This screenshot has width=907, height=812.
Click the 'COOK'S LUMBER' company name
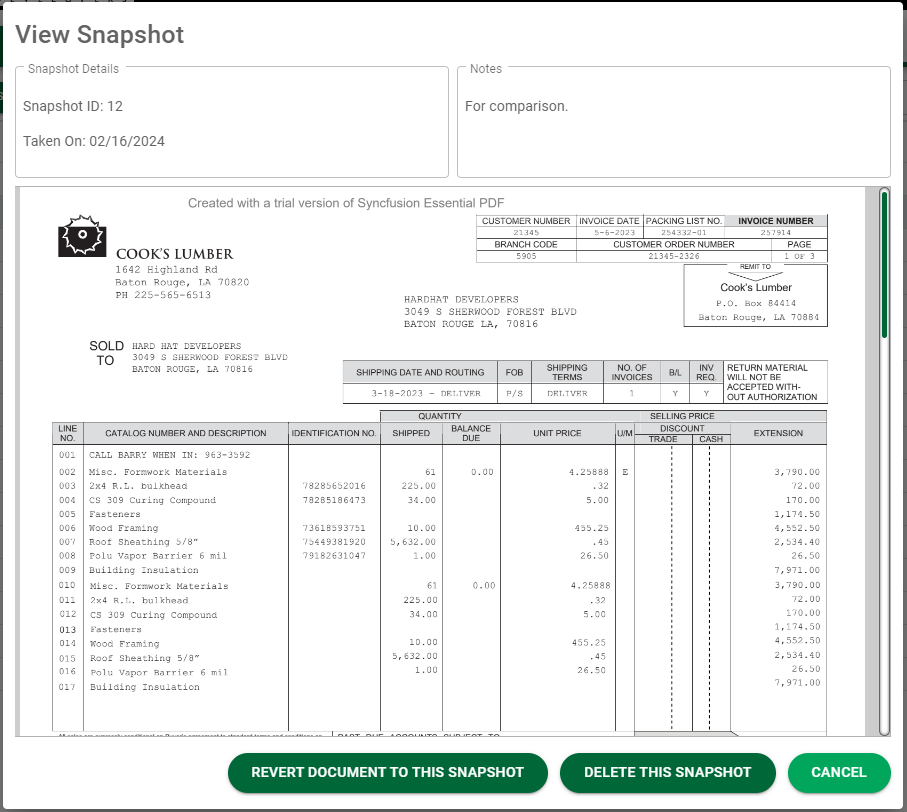point(175,254)
